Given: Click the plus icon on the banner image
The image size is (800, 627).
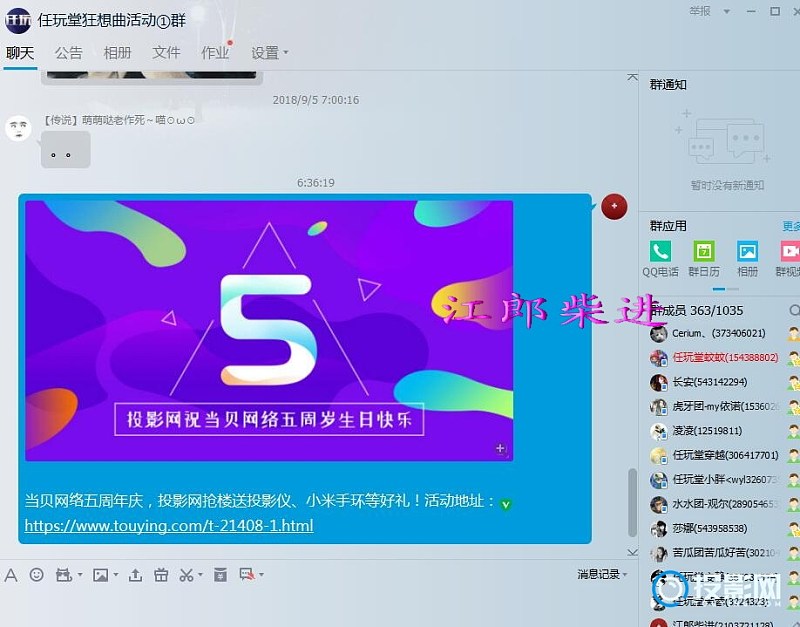Looking at the screenshot, I should coord(501,448).
